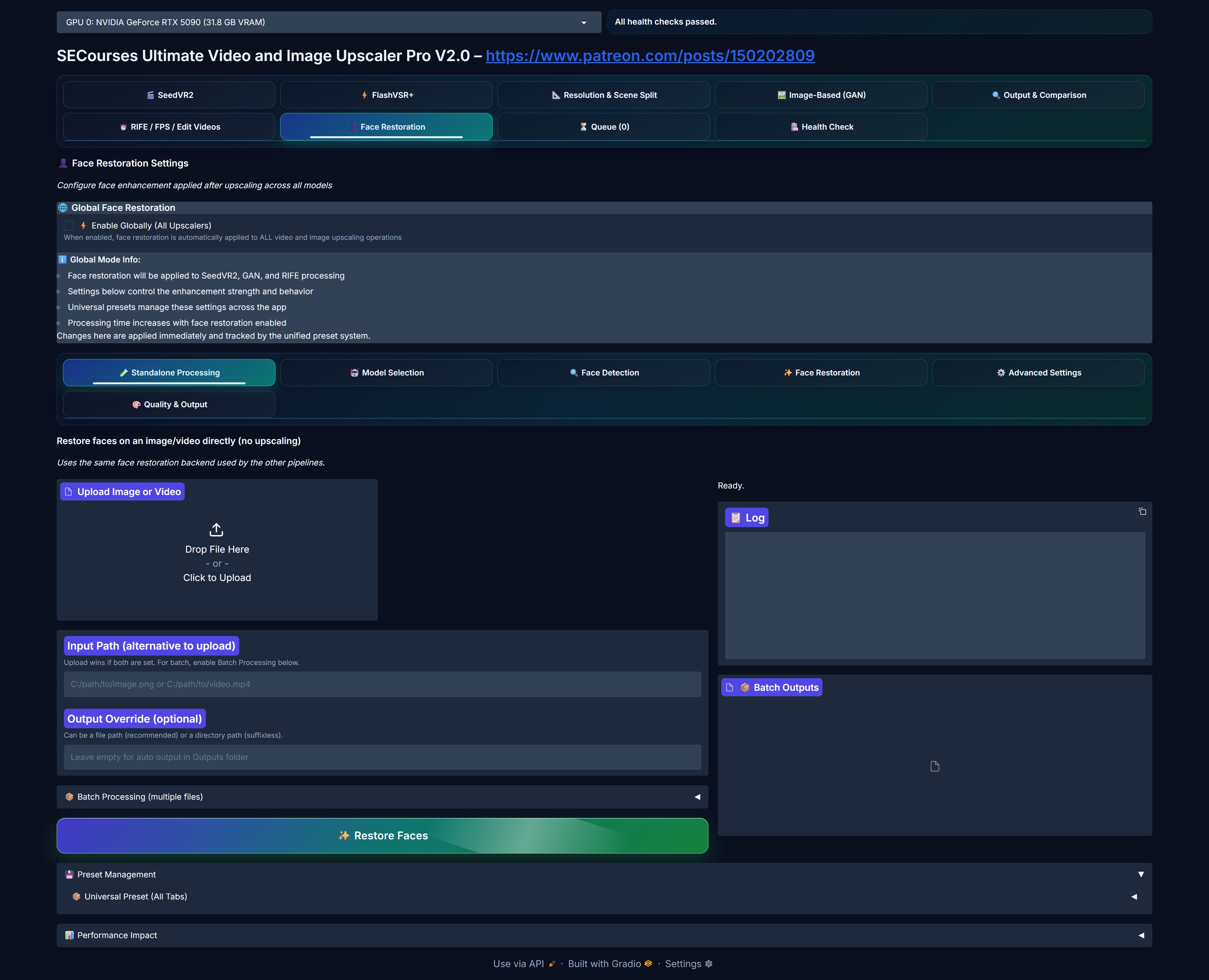Click the copy icon in Log panel
Viewport: 1209px width, 980px height.
(1142, 511)
